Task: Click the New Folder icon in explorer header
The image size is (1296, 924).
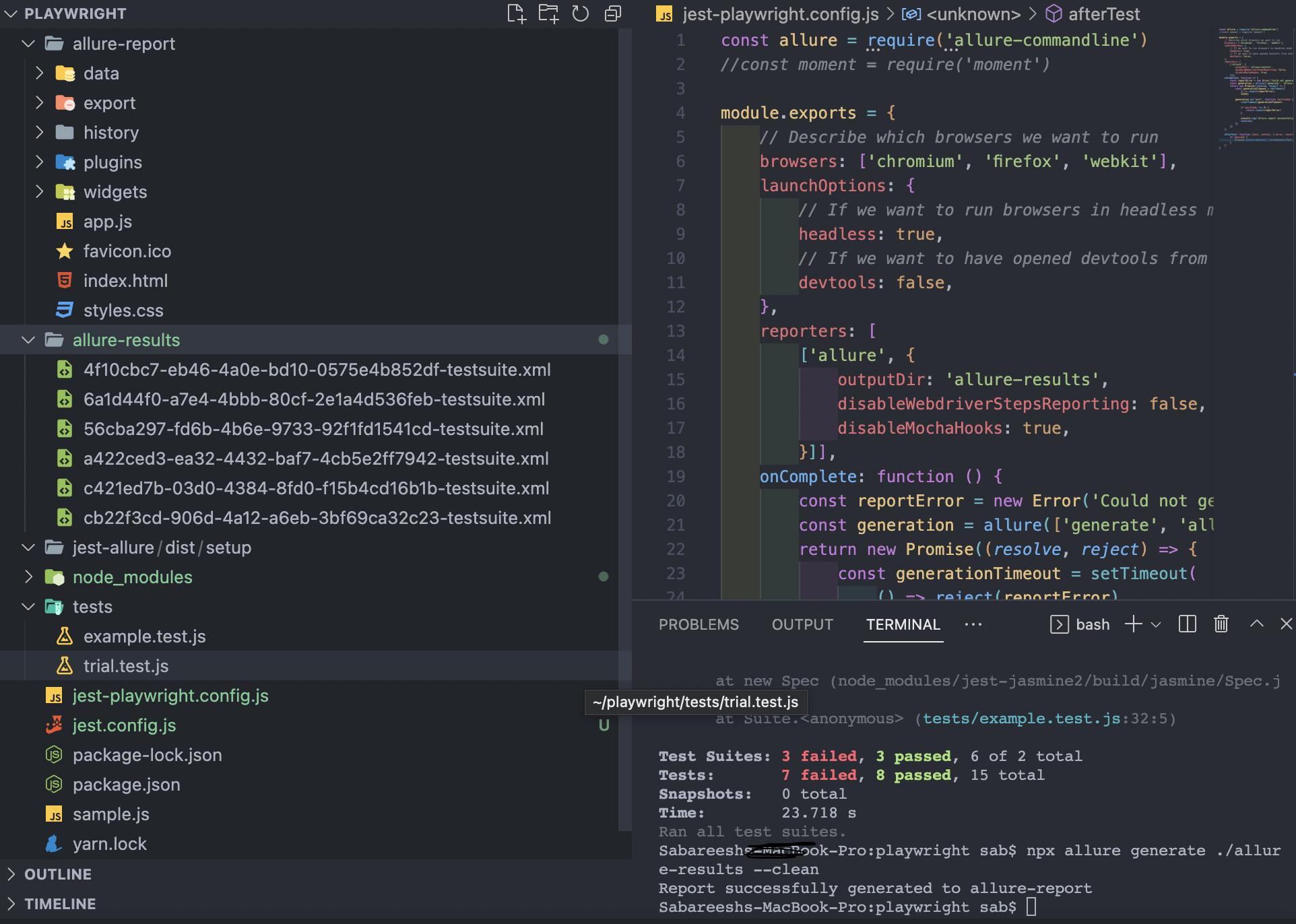Action: pos(548,13)
